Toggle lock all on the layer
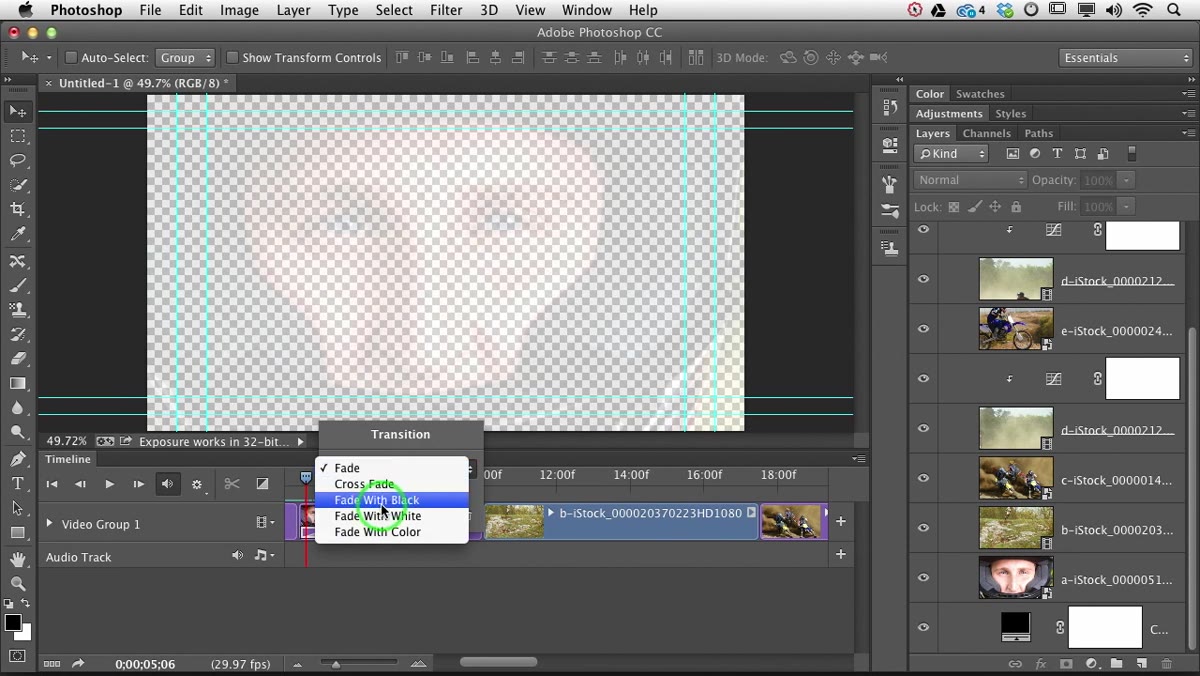This screenshot has height=676, width=1200. pyautogui.click(x=1016, y=207)
